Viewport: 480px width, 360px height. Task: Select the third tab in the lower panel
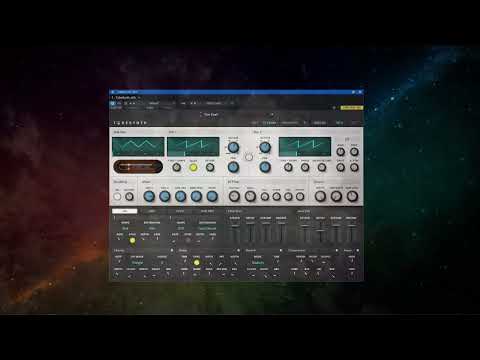pos(180,211)
